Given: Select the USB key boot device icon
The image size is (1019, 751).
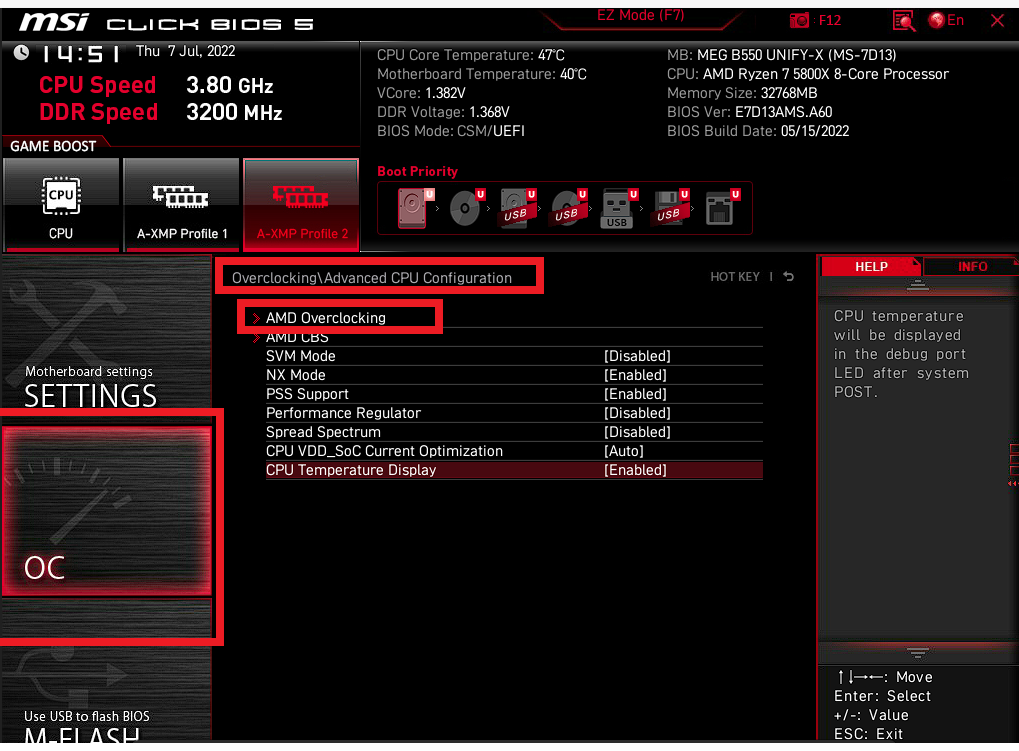Looking at the screenshot, I should (x=619, y=208).
